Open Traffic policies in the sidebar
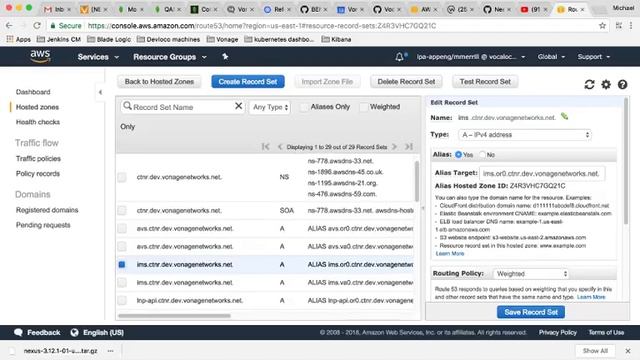The height and width of the screenshot is (360, 640). [38, 158]
